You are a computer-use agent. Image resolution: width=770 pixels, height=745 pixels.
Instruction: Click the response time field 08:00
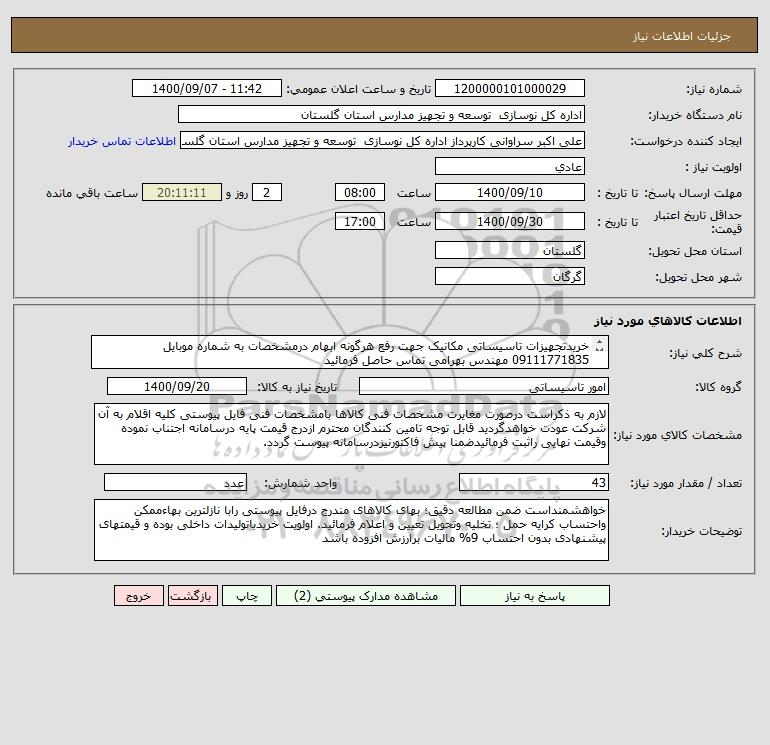[360, 193]
